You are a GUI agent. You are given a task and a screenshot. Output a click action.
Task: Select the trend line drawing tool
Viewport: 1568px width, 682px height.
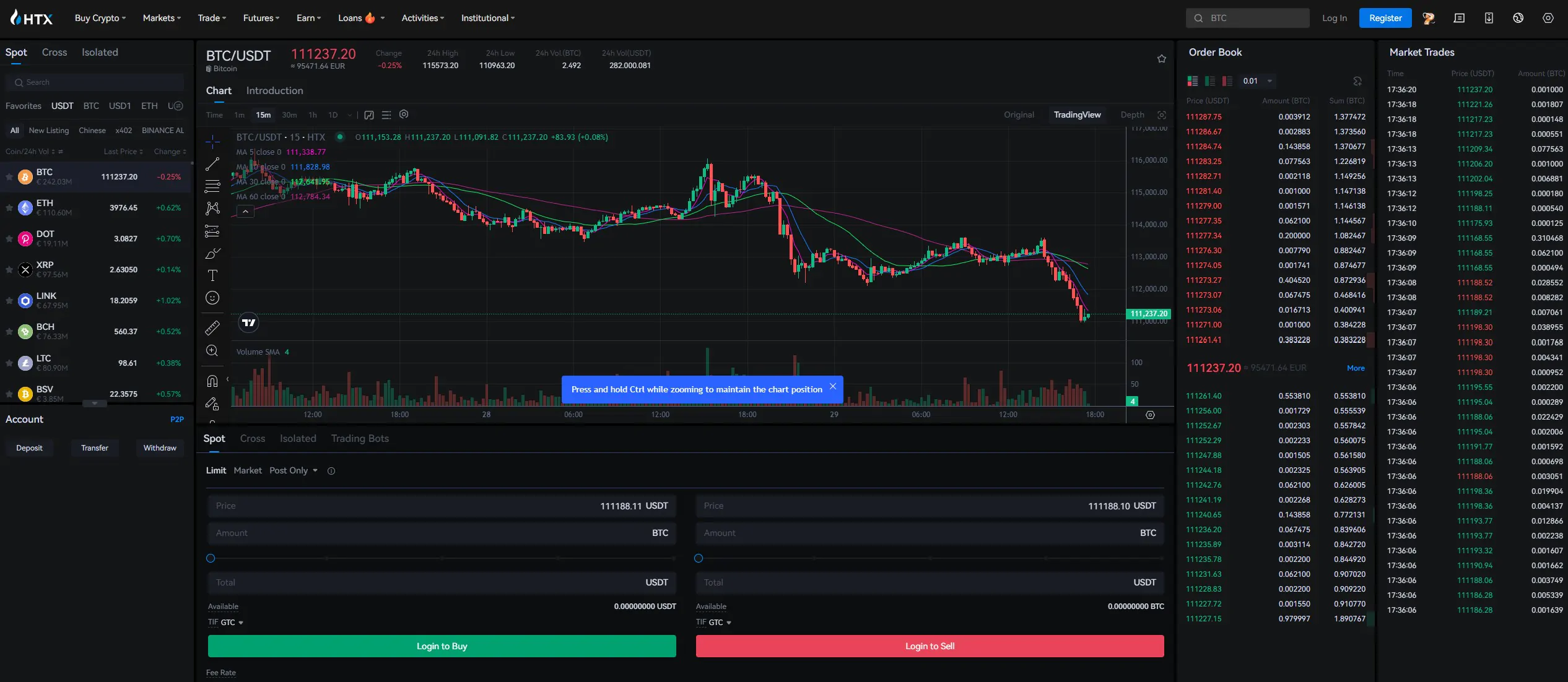(212, 165)
